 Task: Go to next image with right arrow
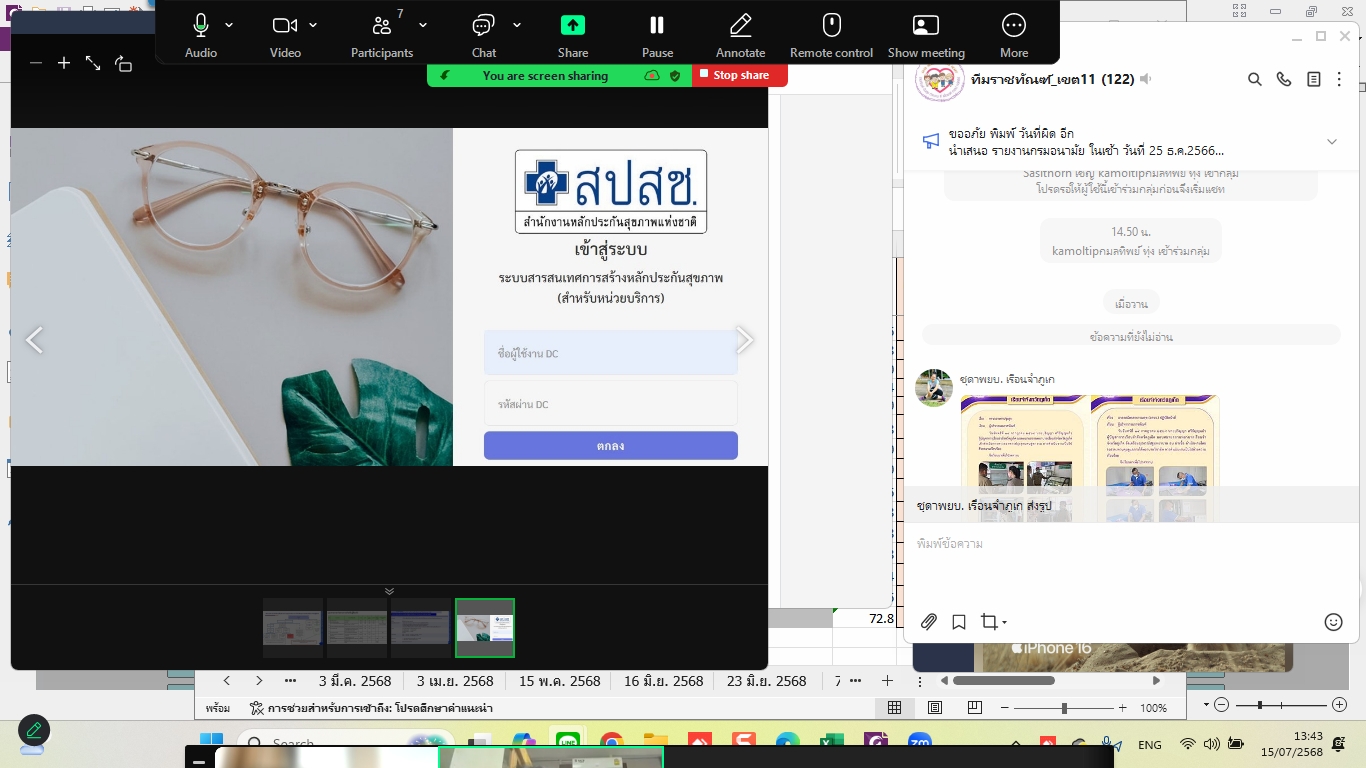(x=745, y=340)
